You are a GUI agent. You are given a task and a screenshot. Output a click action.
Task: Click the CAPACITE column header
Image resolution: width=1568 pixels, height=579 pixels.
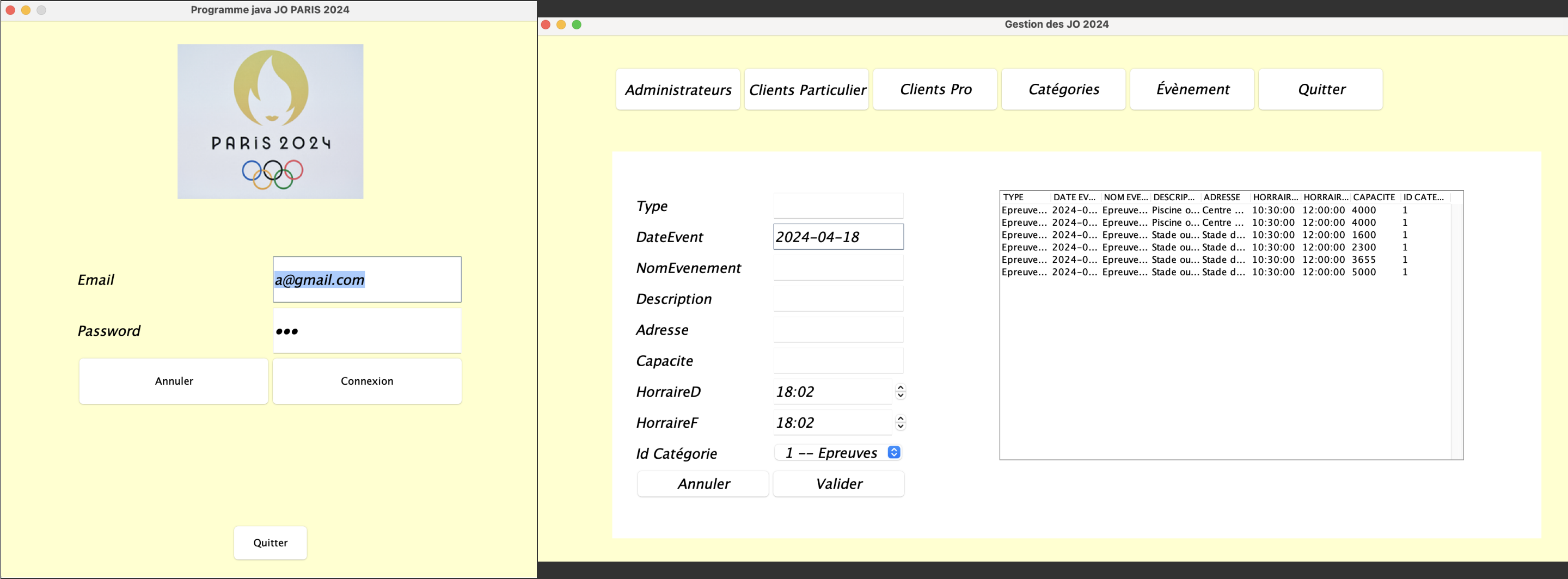pyautogui.click(x=1373, y=197)
